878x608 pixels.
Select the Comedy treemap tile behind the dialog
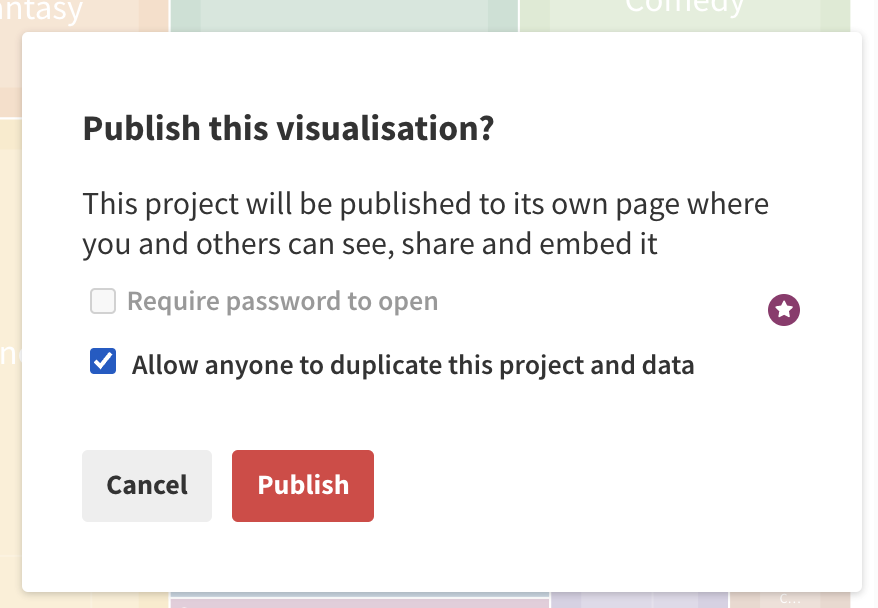[684, 16]
